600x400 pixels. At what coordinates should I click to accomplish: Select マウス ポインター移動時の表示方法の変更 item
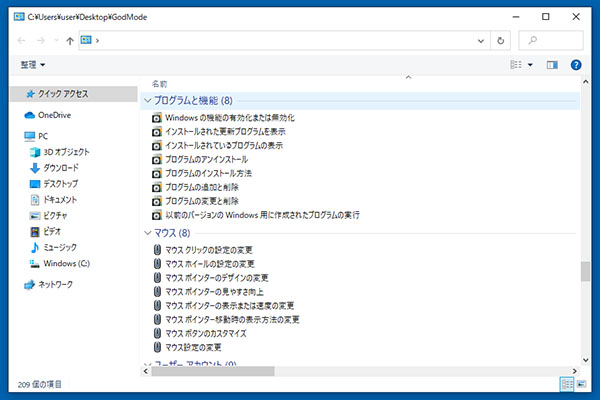(x=226, y=319)
